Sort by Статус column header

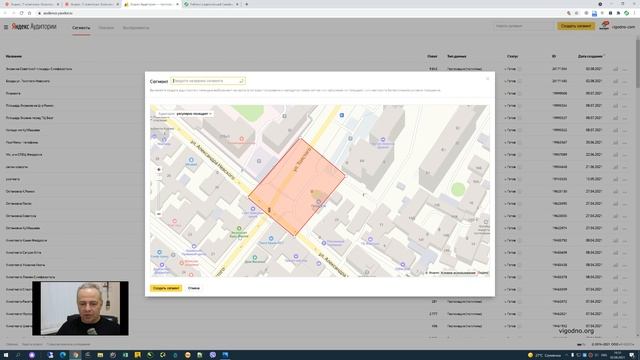pos(512,56)
